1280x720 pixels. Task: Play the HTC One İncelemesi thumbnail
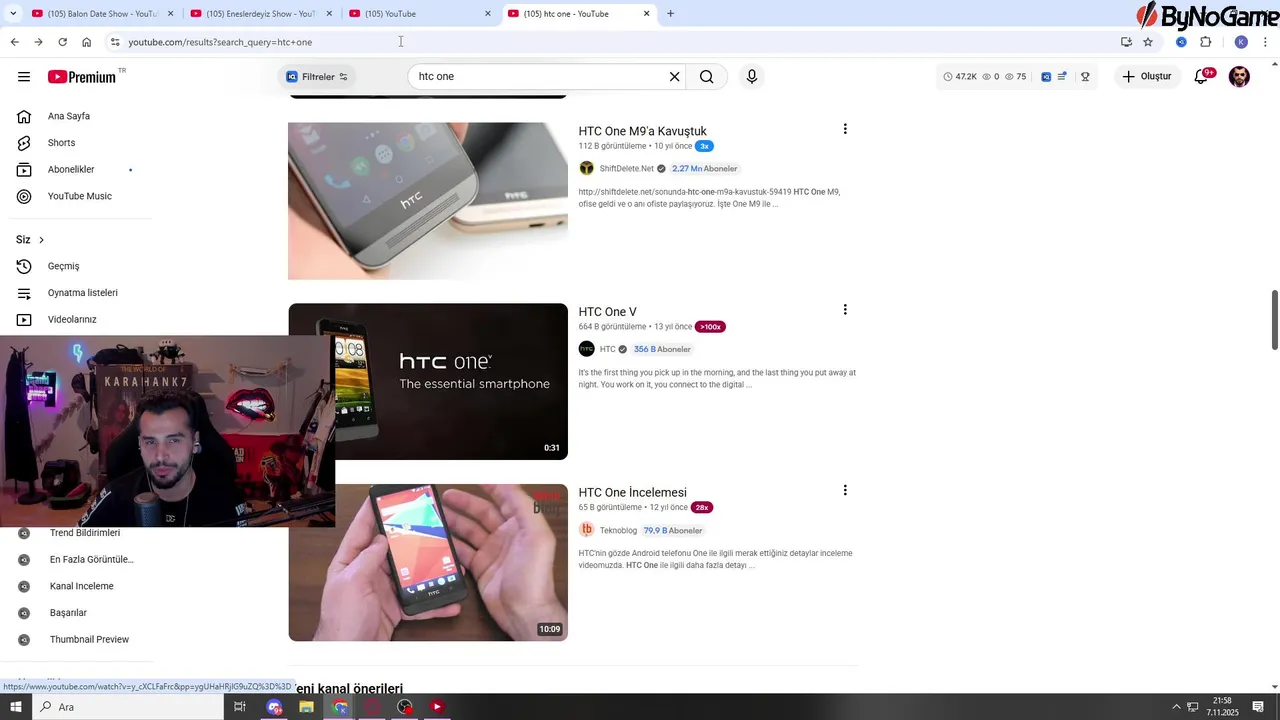point(428,563)
